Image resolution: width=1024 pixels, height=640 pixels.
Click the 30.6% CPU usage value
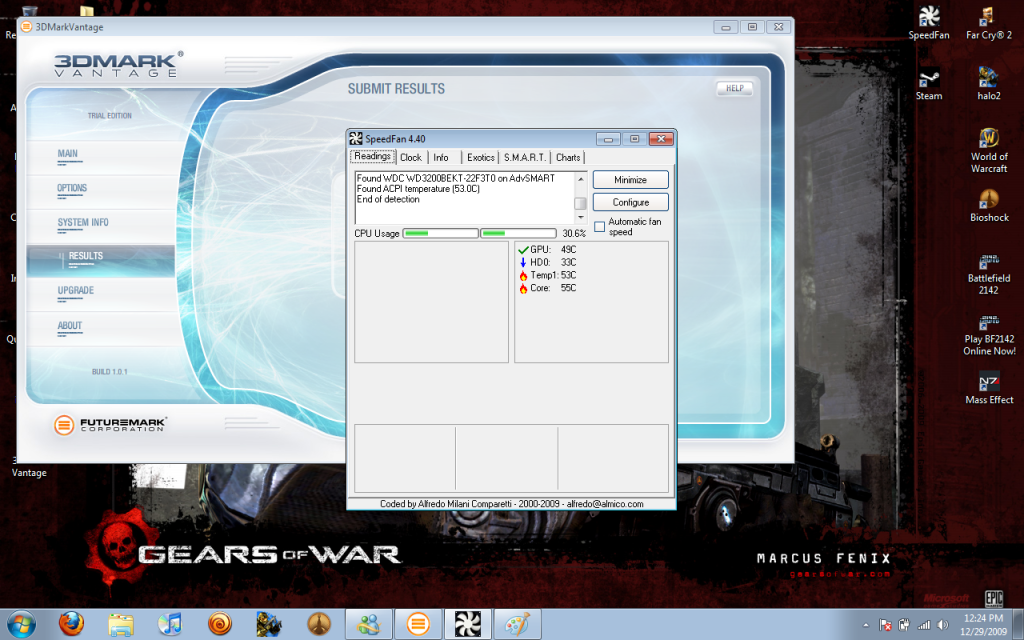(x=574, y=233)
